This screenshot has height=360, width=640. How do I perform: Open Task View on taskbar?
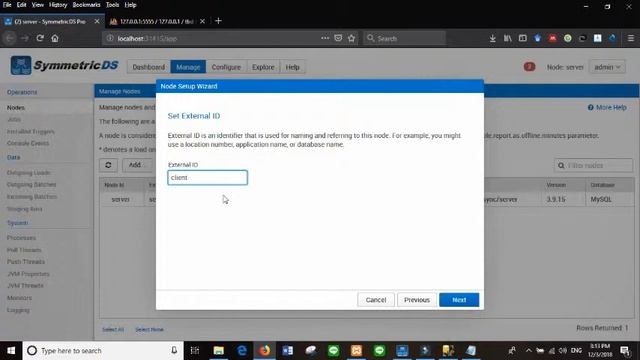tap(195, 351)
